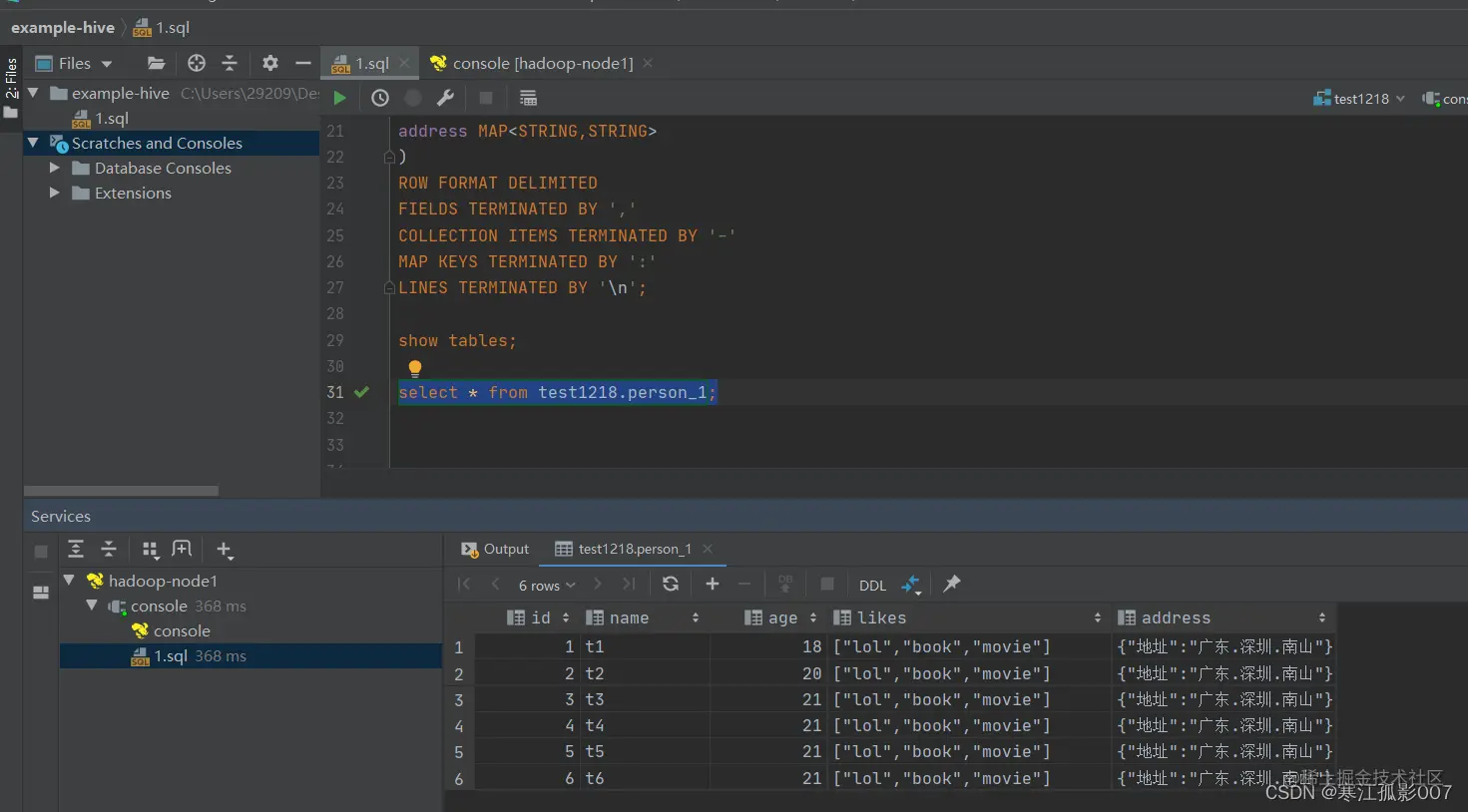The image size is (1468, 812).
Task: Click the green check mark on line 31
Action: 361,392
